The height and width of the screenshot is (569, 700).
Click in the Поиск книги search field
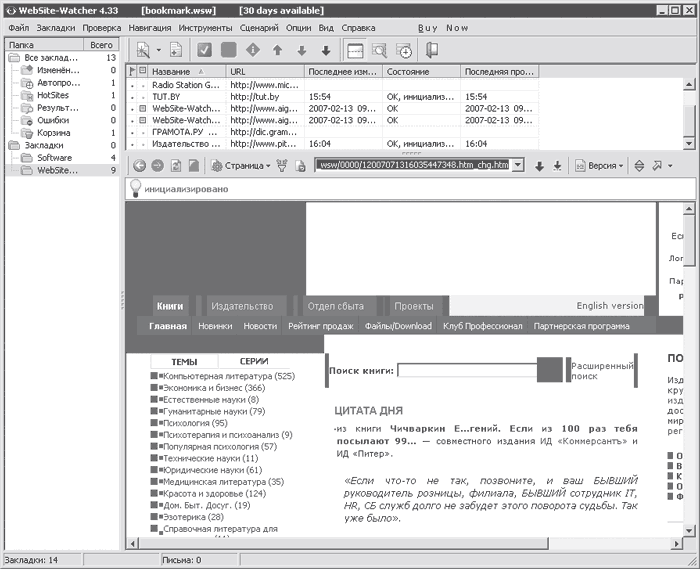(x=467, y=370)
